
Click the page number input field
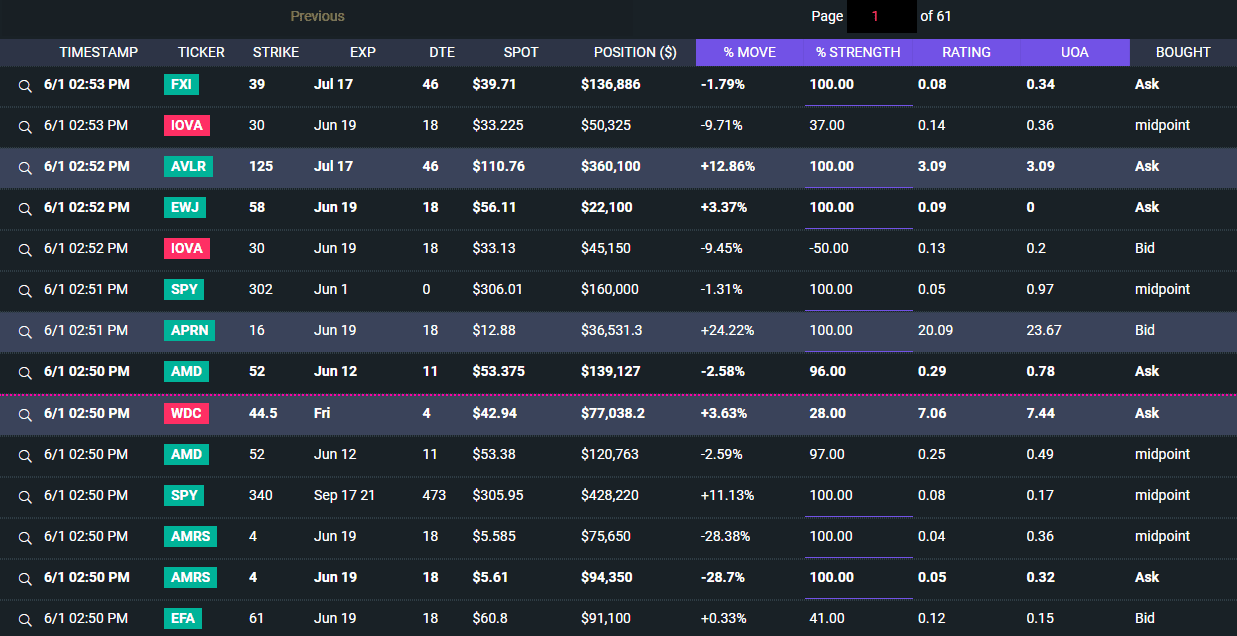[881, 16]
